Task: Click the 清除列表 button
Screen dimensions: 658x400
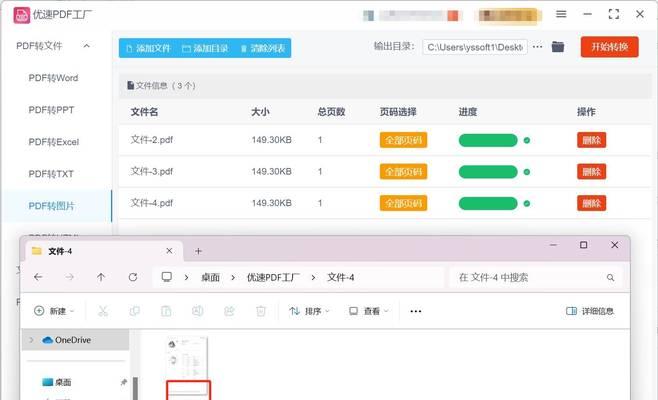Action: pyautogui.click(x=263, y=48)
